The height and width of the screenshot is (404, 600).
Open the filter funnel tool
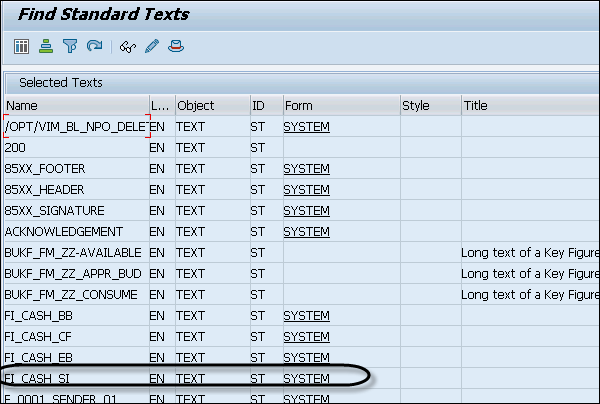tap(70, 46)
